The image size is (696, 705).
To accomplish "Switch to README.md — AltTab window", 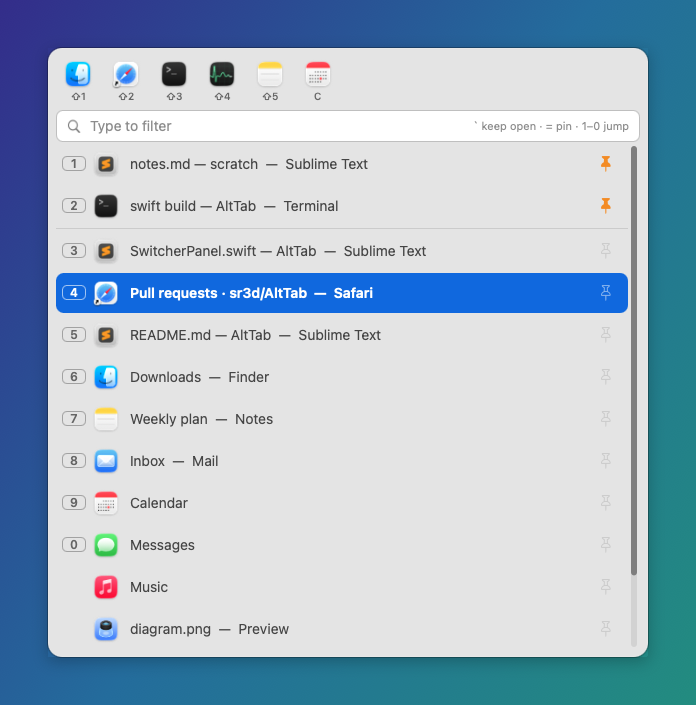I will click(342, 335).
